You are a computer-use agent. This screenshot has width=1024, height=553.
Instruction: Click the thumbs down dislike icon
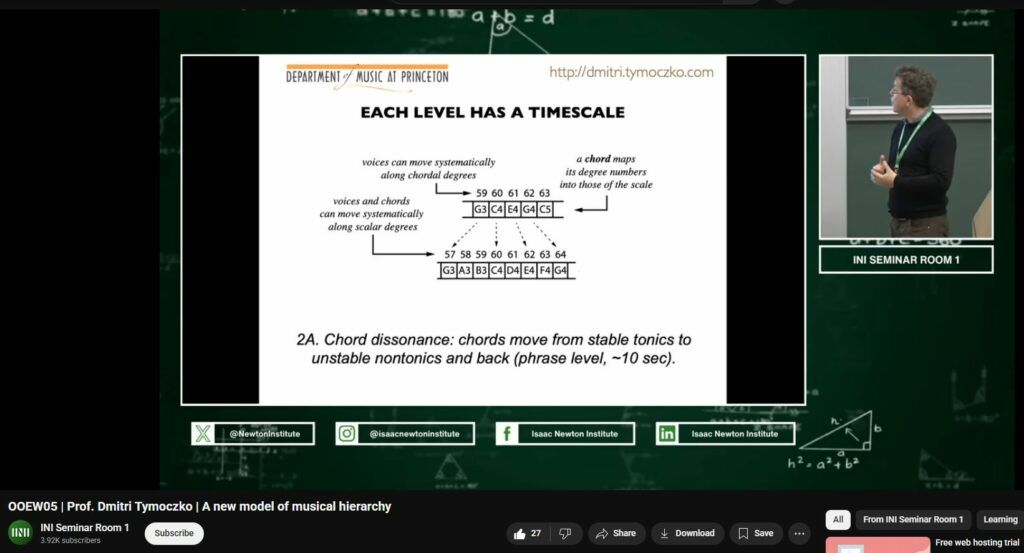tap(565, 533)
